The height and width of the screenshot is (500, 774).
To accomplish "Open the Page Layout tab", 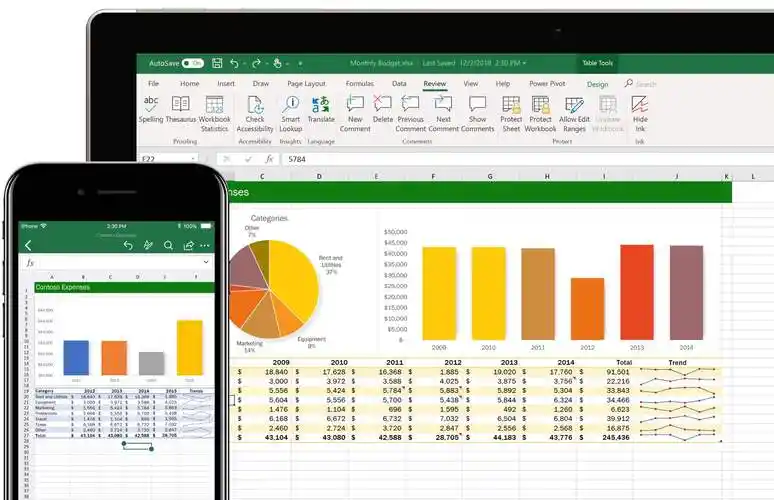I will 306,84.
